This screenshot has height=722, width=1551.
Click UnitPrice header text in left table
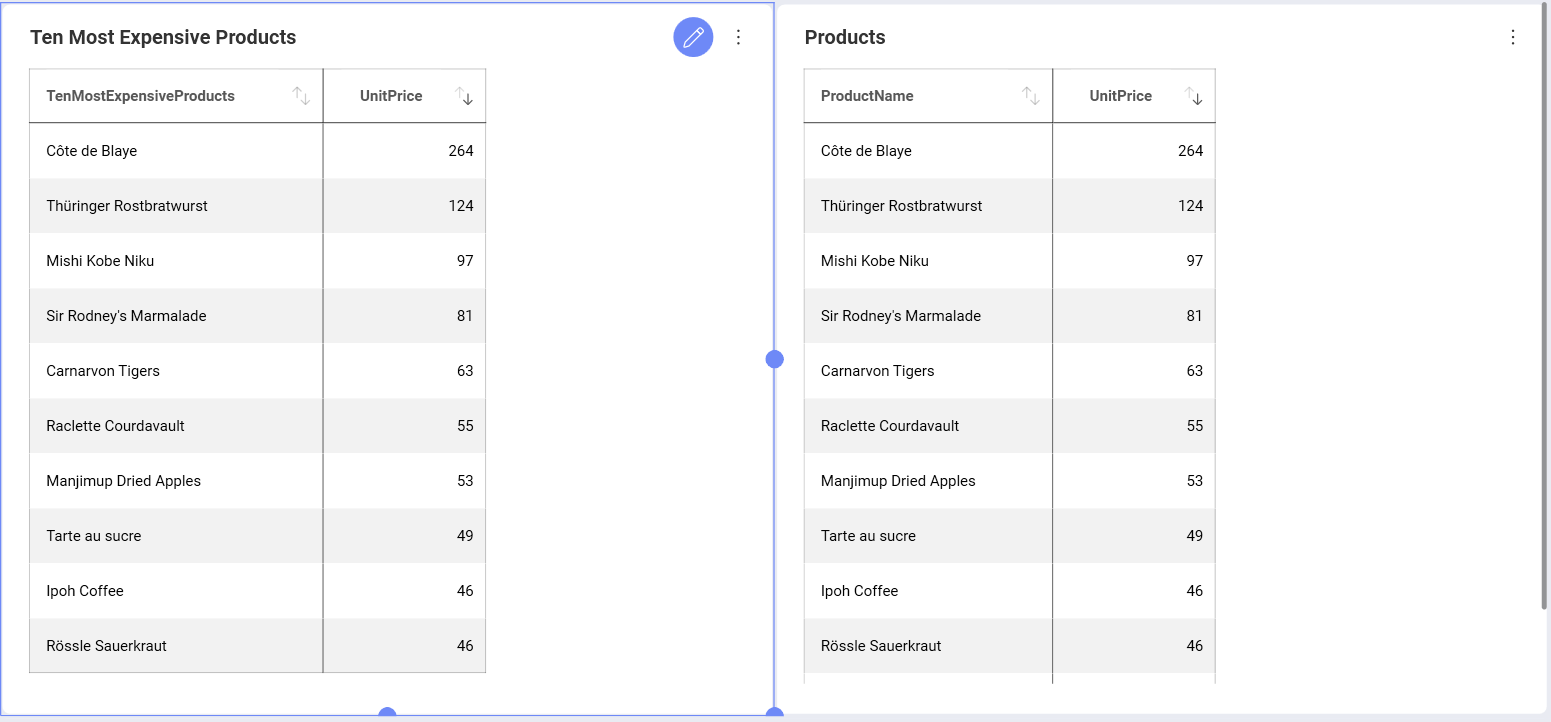point(391,96)
